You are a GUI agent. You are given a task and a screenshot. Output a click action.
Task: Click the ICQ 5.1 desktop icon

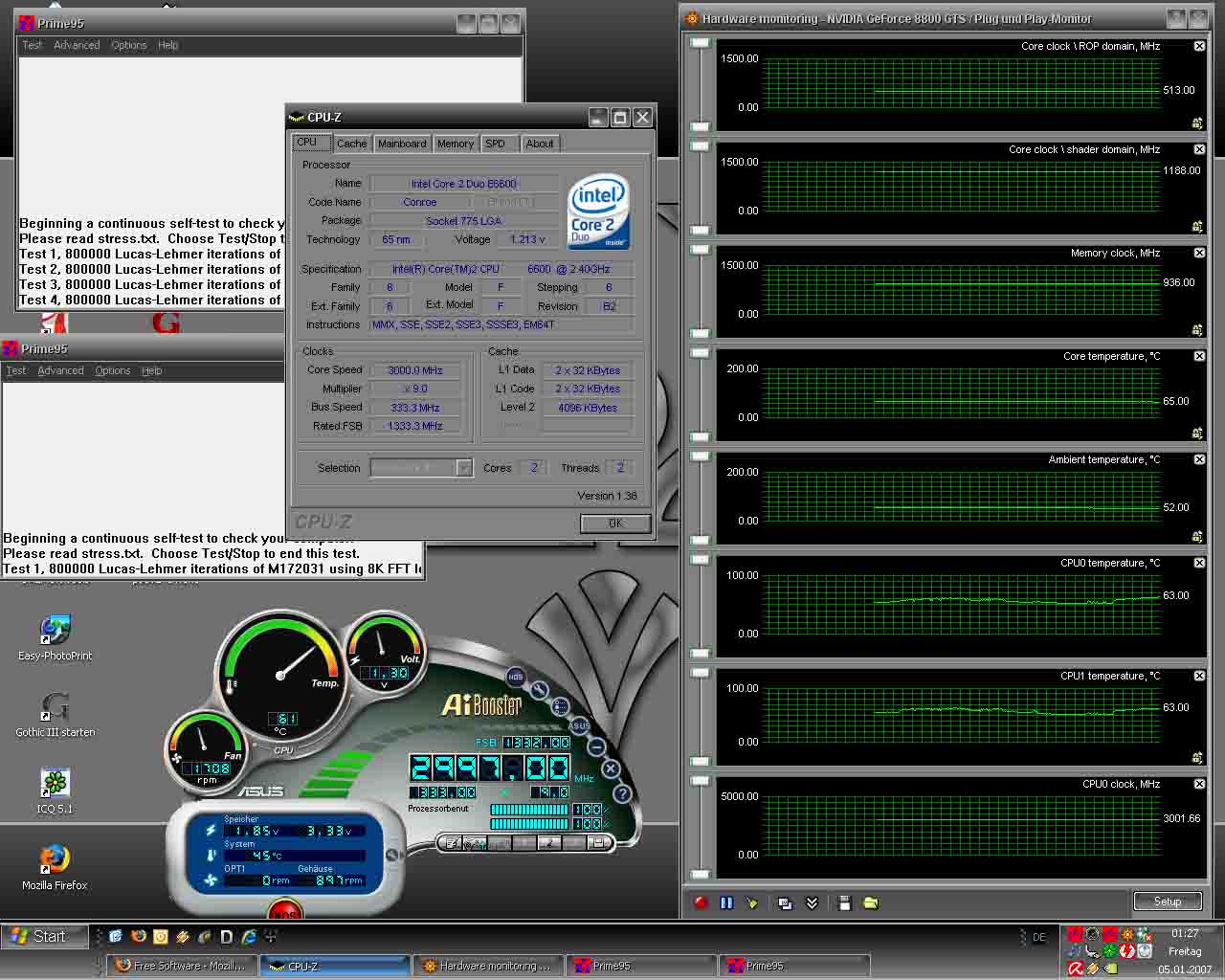(x=55, y=791)
